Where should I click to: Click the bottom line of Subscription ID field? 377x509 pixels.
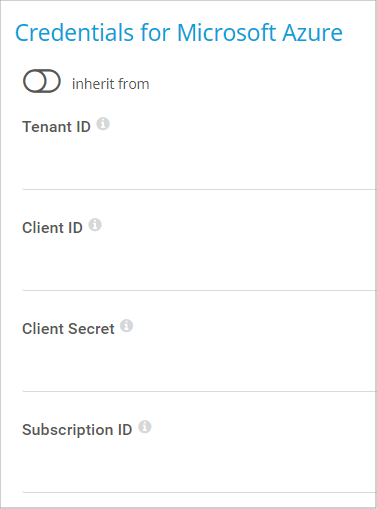pyautogui.click(x=199, y=492)
